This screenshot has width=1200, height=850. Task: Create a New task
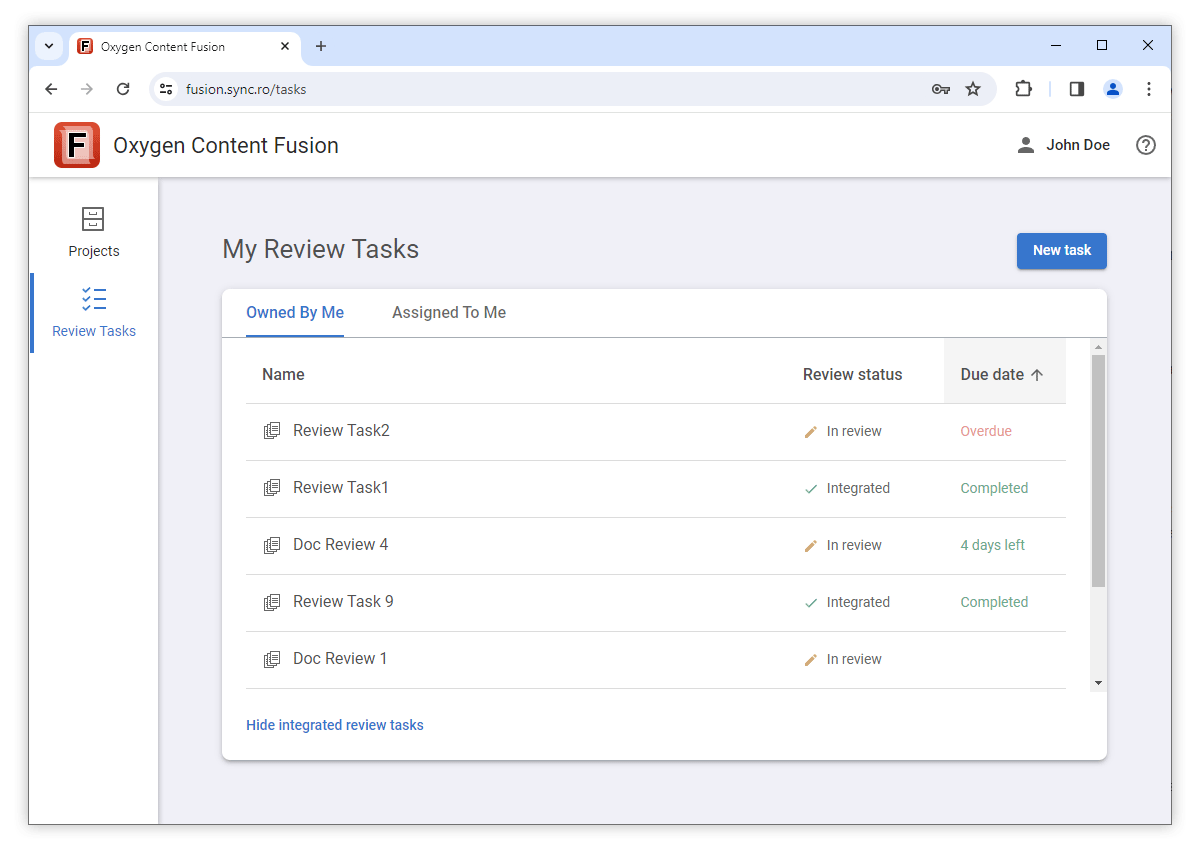click(1061, 251)
